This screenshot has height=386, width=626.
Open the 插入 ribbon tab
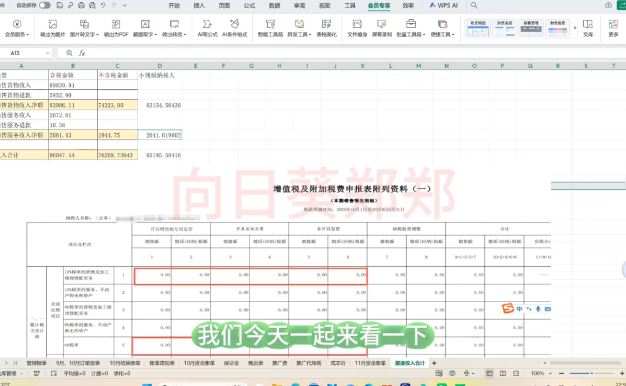point(199,5)
